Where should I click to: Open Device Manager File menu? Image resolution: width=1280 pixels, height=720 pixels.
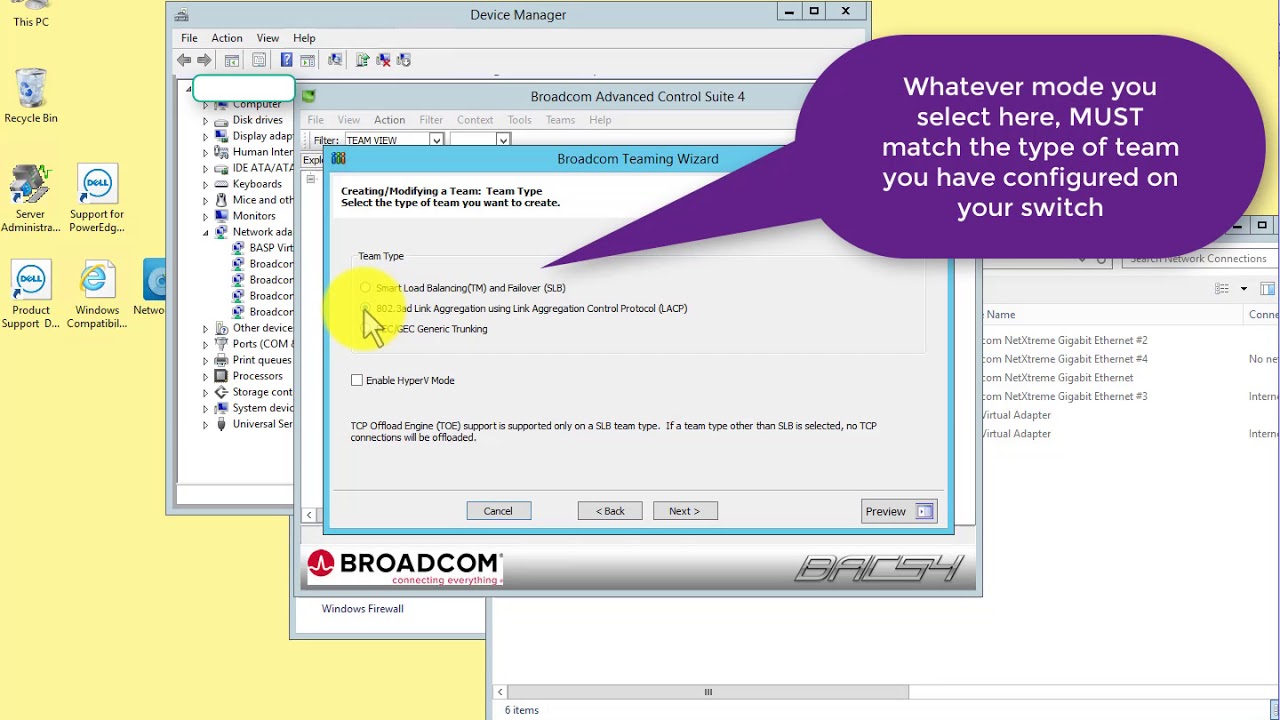coord(189,38)
